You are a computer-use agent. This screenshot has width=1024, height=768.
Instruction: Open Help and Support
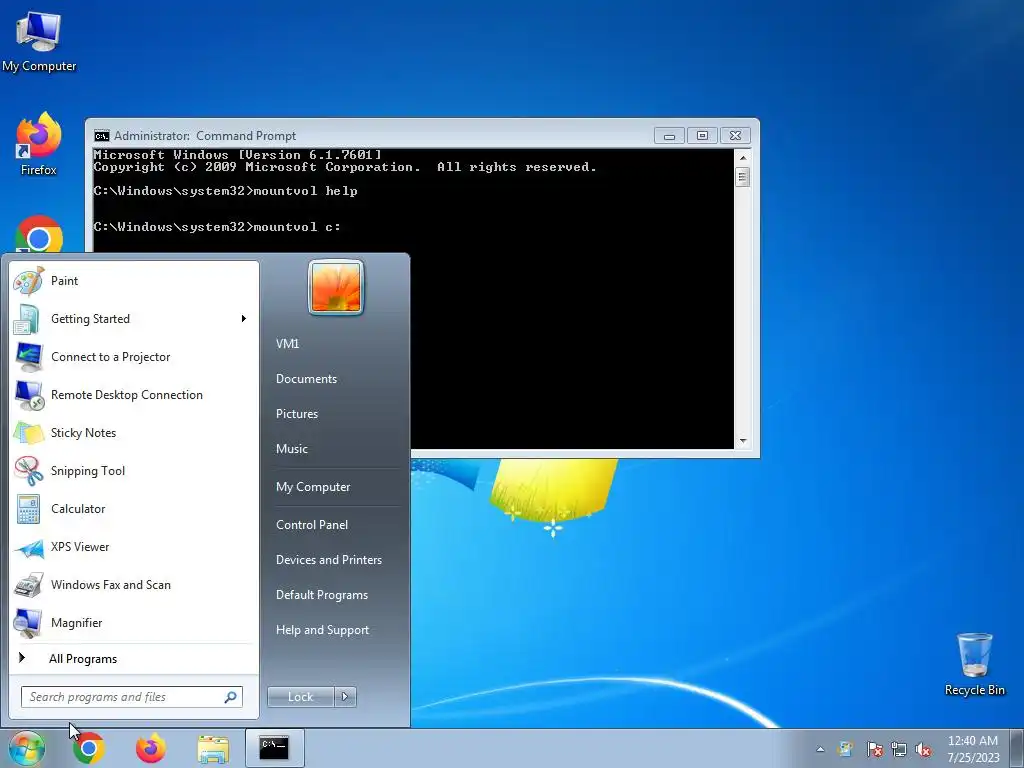point(322,630)
